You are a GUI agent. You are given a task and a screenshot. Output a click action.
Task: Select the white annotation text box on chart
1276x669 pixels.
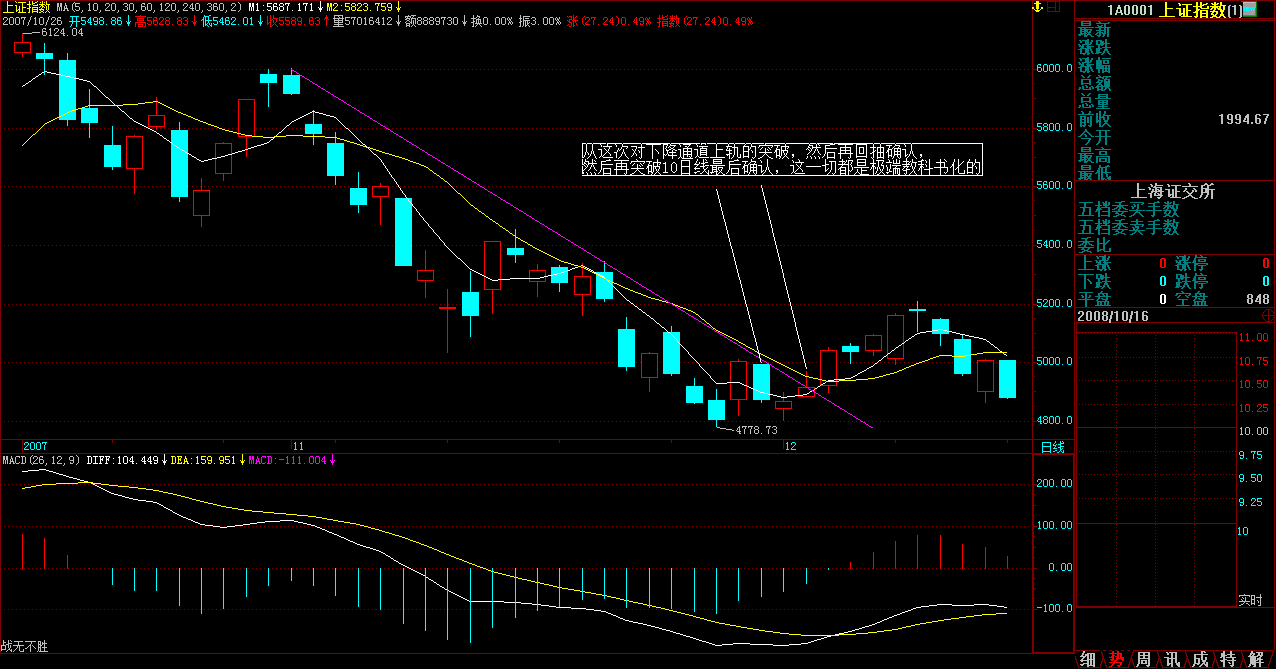coord(782,160)
